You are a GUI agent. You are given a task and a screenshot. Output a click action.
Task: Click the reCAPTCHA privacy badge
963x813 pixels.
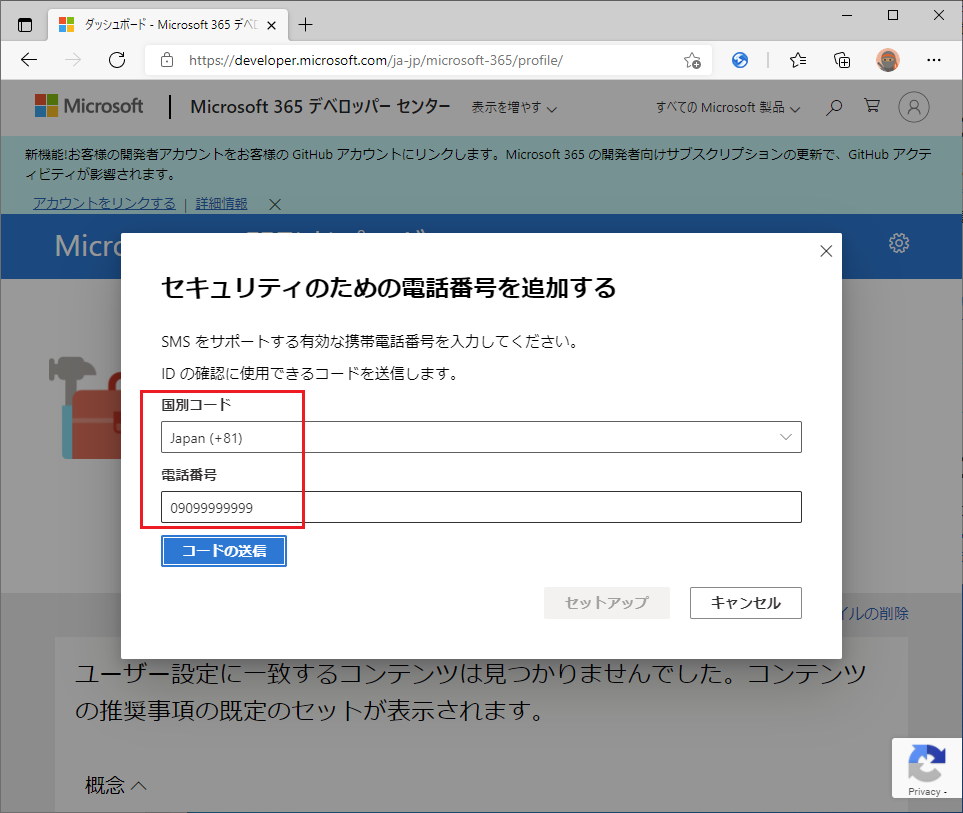pyautogui.click(x=927, y=768)
